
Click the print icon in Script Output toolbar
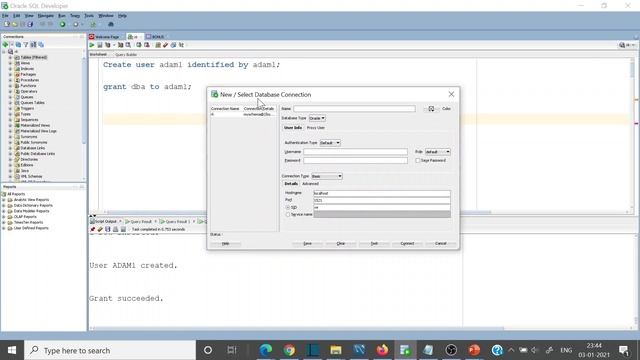coord(116,229)
